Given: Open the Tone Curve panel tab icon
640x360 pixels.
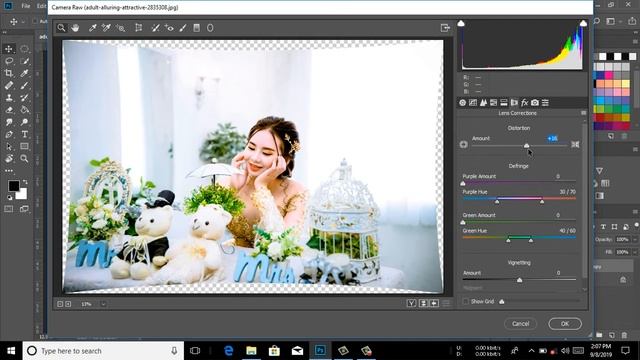Looking at the screenshot, I should coord(473,102).
